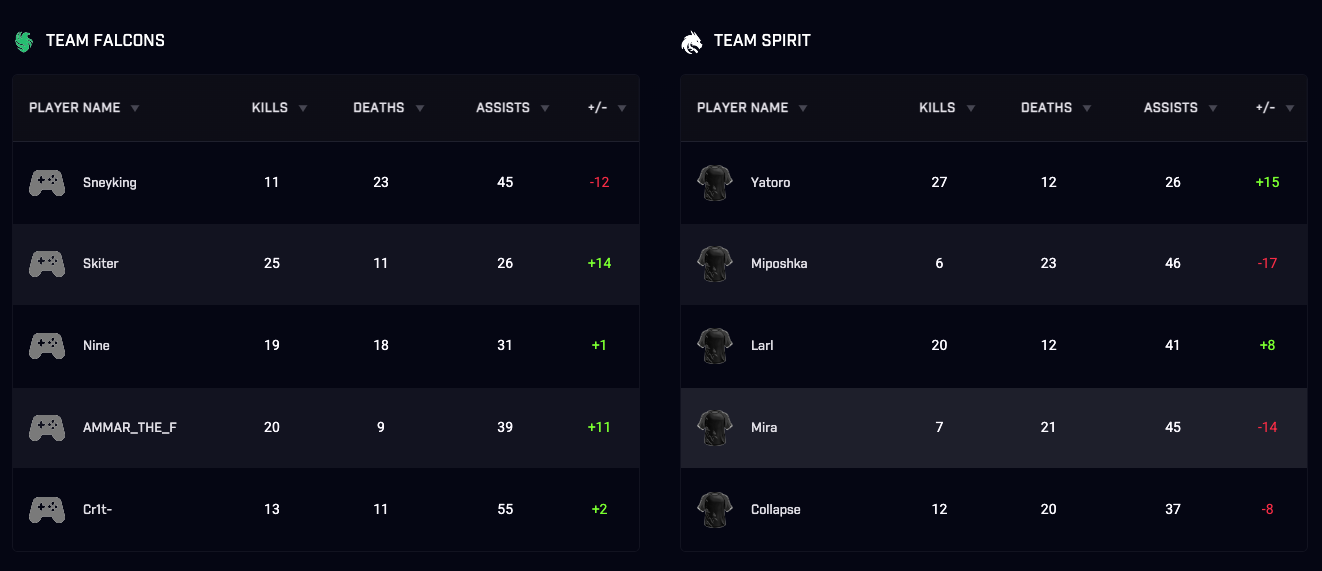Sort Spirit table by +/- arrow
The height and width of the screenshot is (571, 1322).
[1290, 108]
